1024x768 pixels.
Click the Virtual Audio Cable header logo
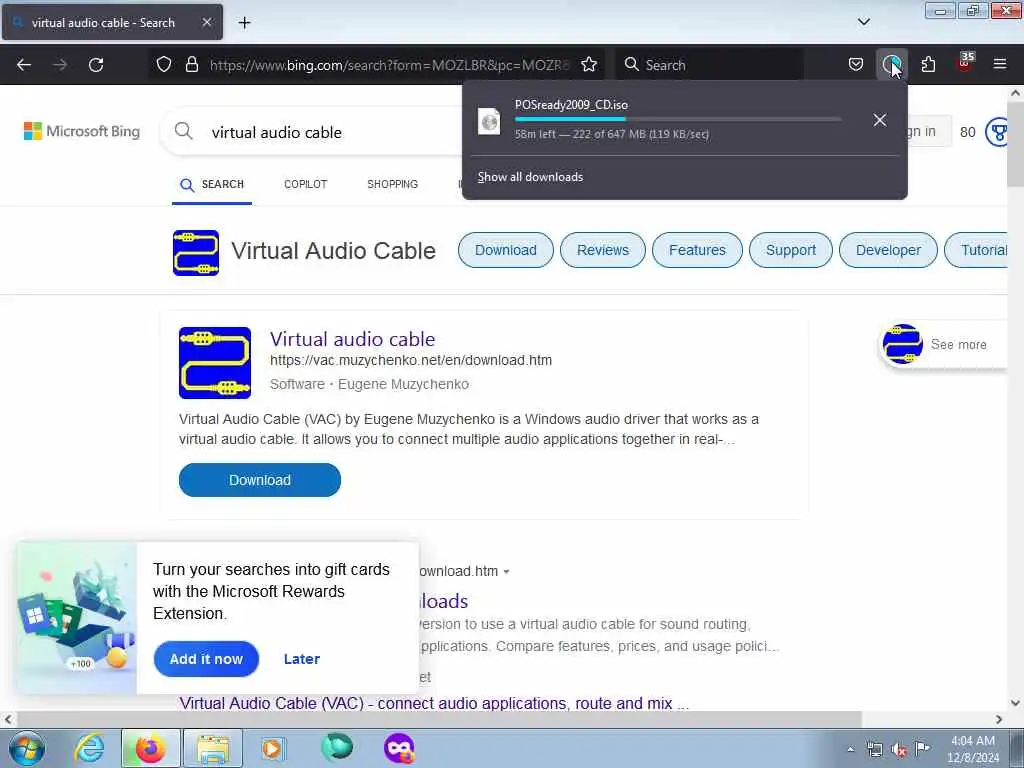tap(196, 253)
